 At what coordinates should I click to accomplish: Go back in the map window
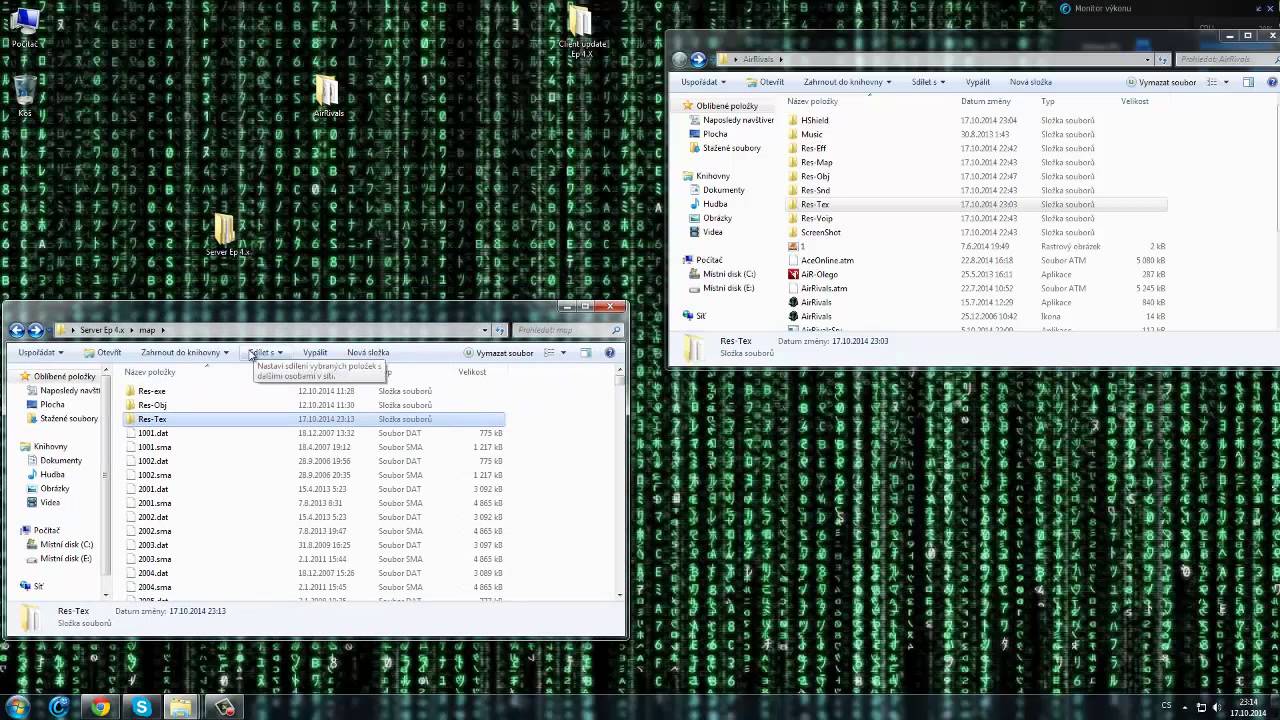[x=17, y=330]
